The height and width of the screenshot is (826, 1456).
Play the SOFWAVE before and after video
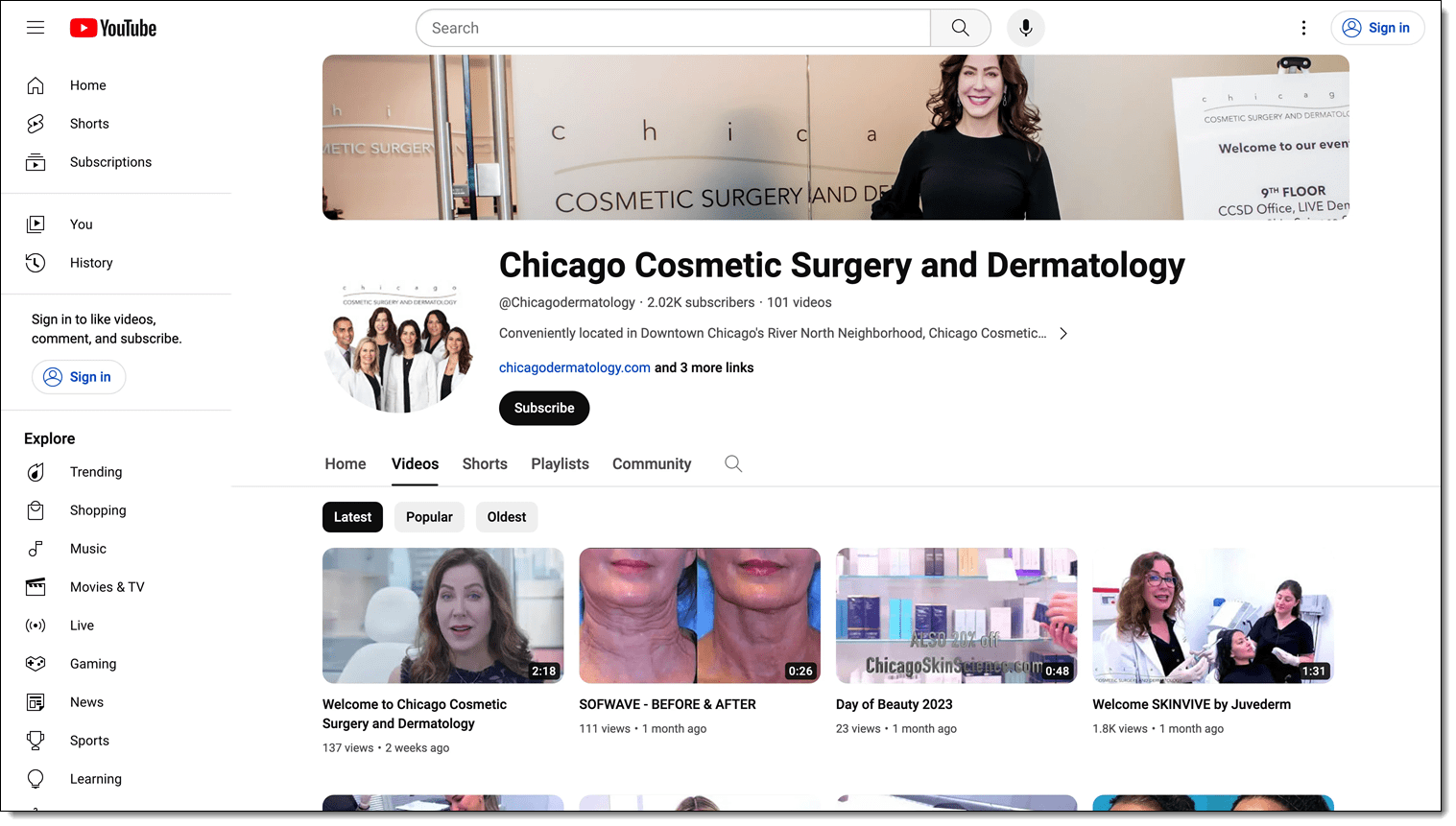click(x=700, y=615)
